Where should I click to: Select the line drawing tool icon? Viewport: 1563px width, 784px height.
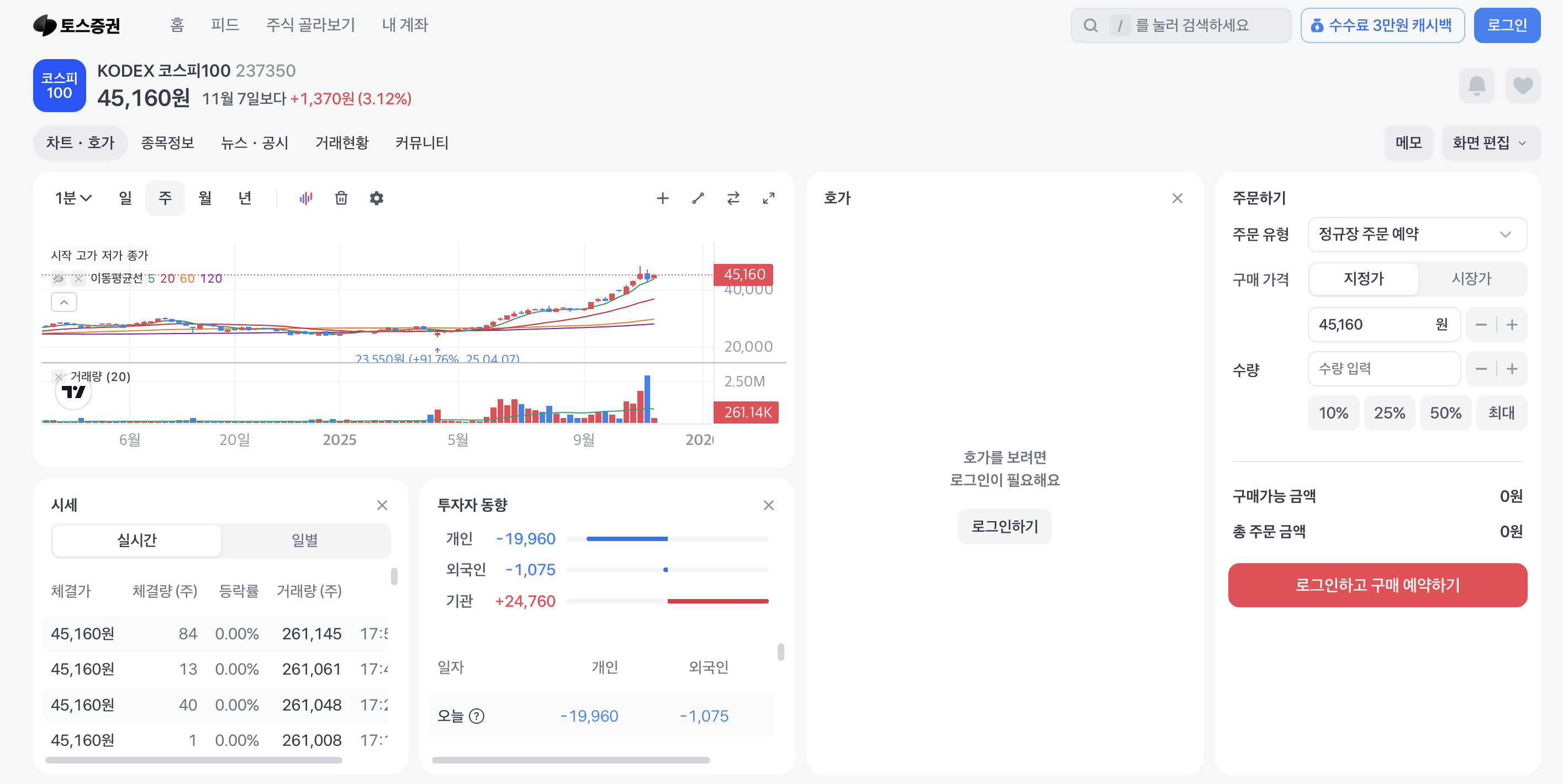pyautogui.click(x=698, y=198)
